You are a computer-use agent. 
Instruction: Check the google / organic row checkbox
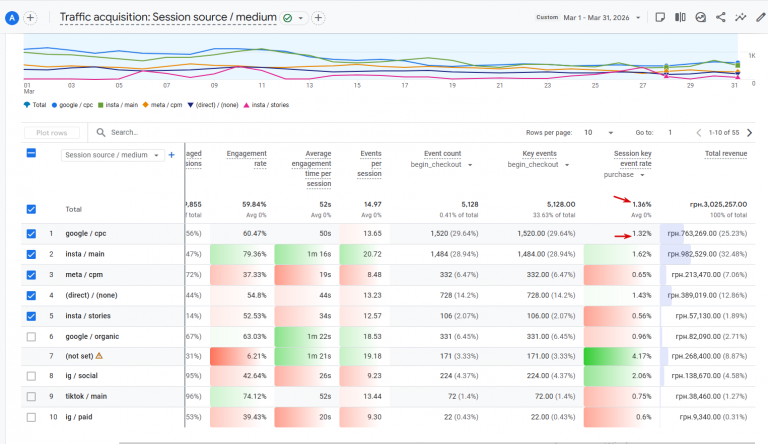click(31, 337)
